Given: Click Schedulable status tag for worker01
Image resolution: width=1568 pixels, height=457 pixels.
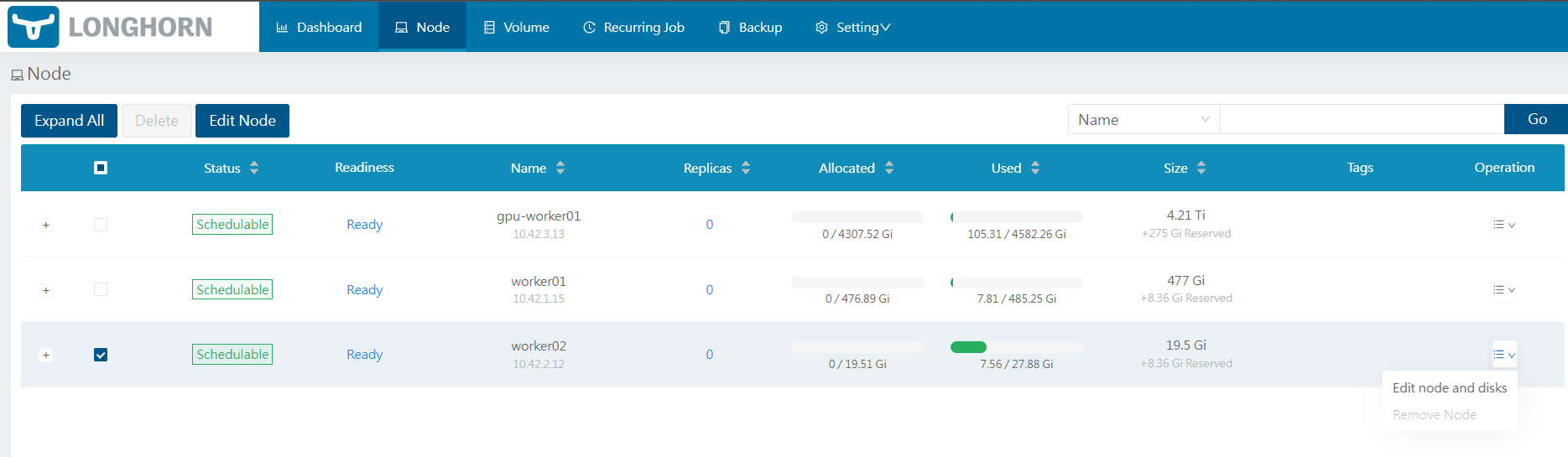Looking at the screenshot, I should point(232,289).
